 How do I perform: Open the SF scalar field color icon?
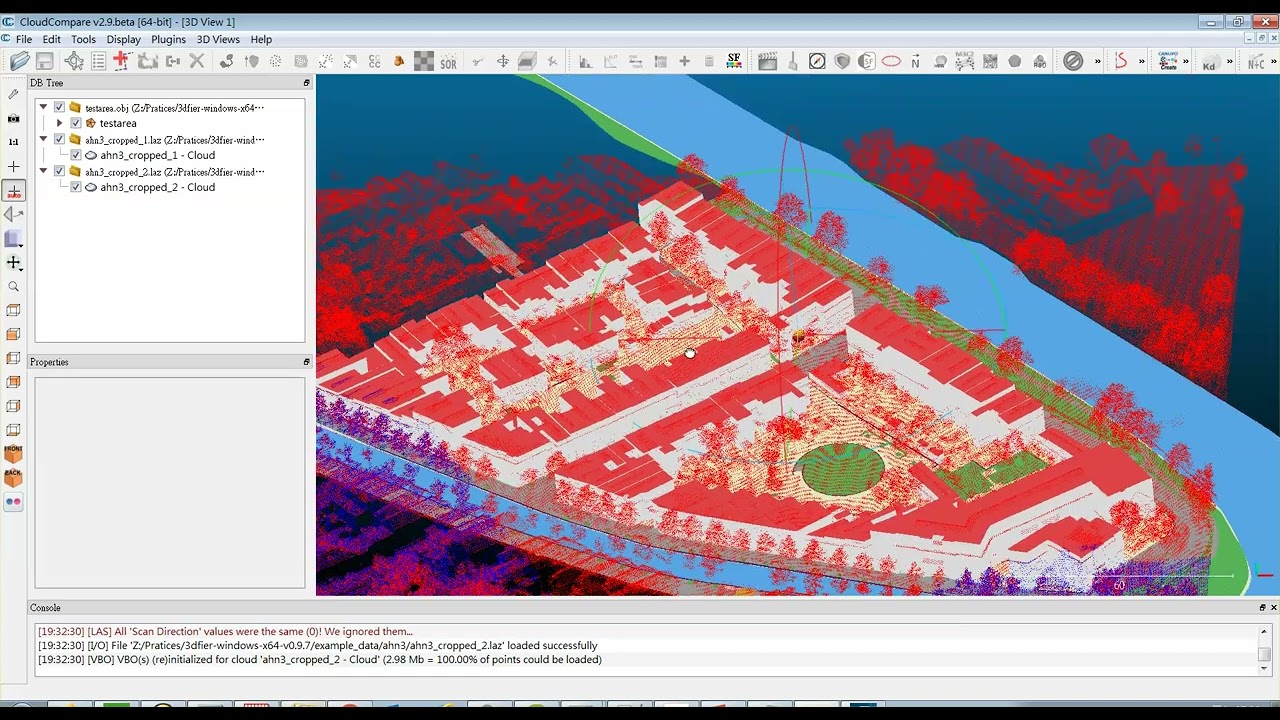[734, 62]
